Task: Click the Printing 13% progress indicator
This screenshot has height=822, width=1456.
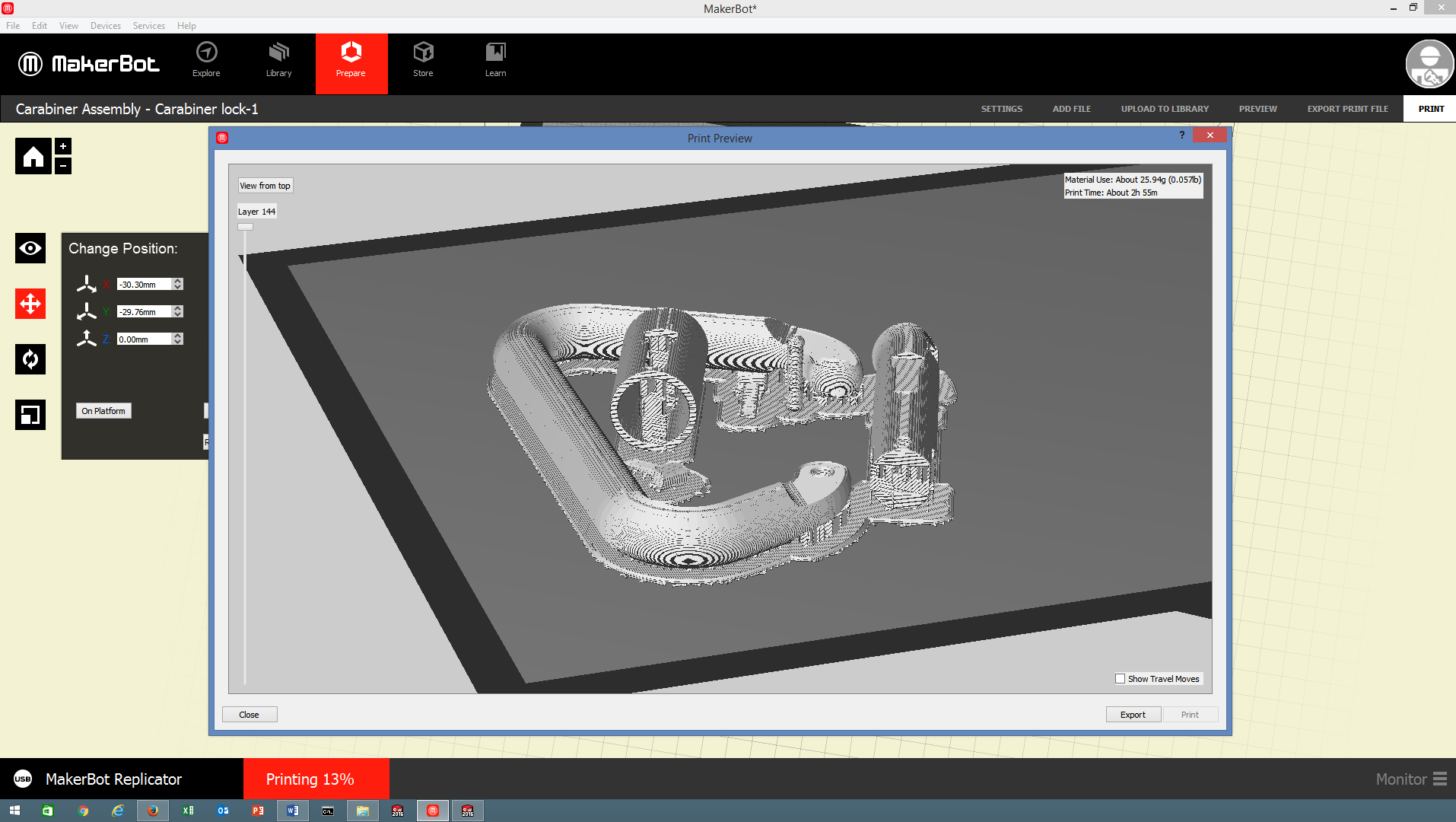Action: 316,779
